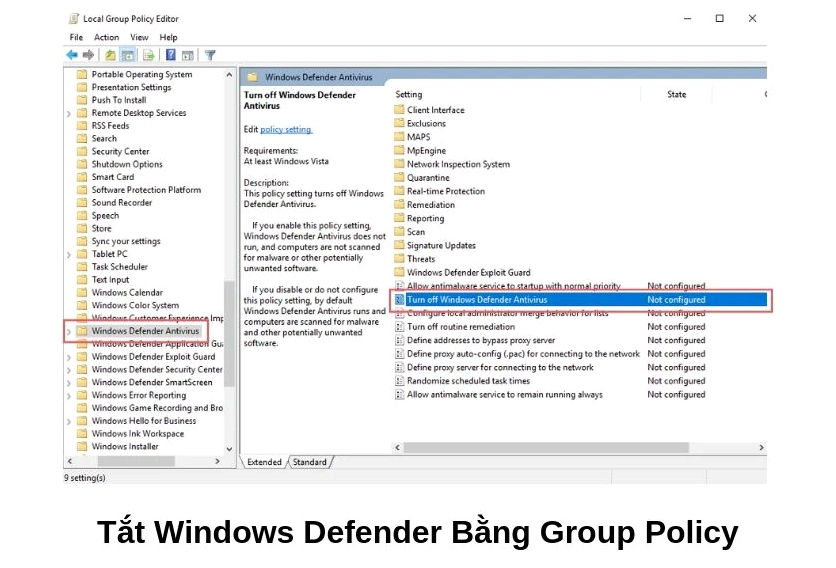Click the Forward arrow in the toolbar
The width and height of the screenshot is (836, 568).
(89, 55)
